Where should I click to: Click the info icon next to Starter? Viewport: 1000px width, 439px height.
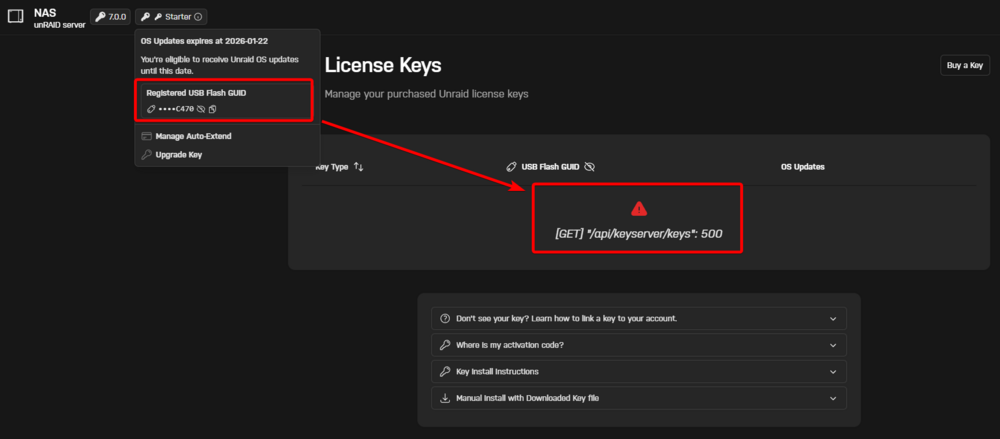[198, 17]
